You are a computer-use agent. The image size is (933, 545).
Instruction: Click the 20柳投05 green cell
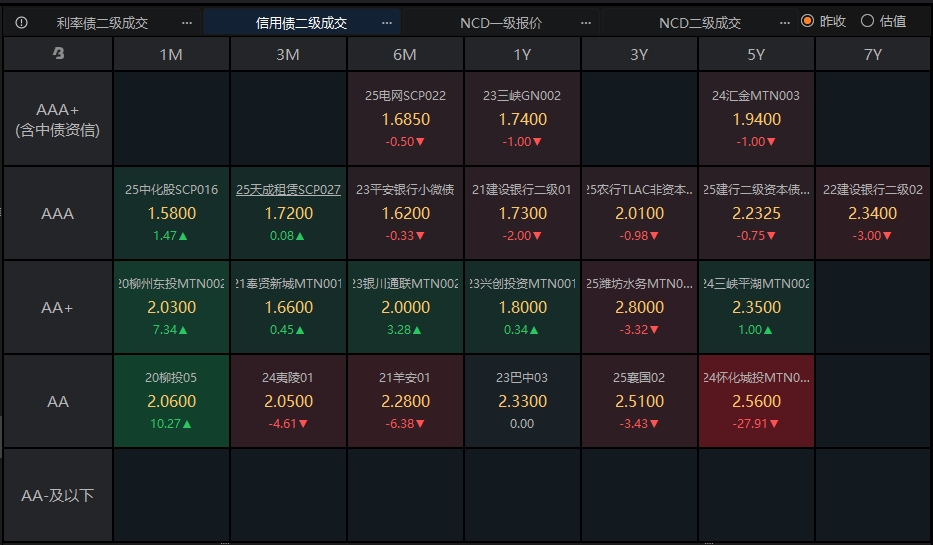(x=171, y=401)
